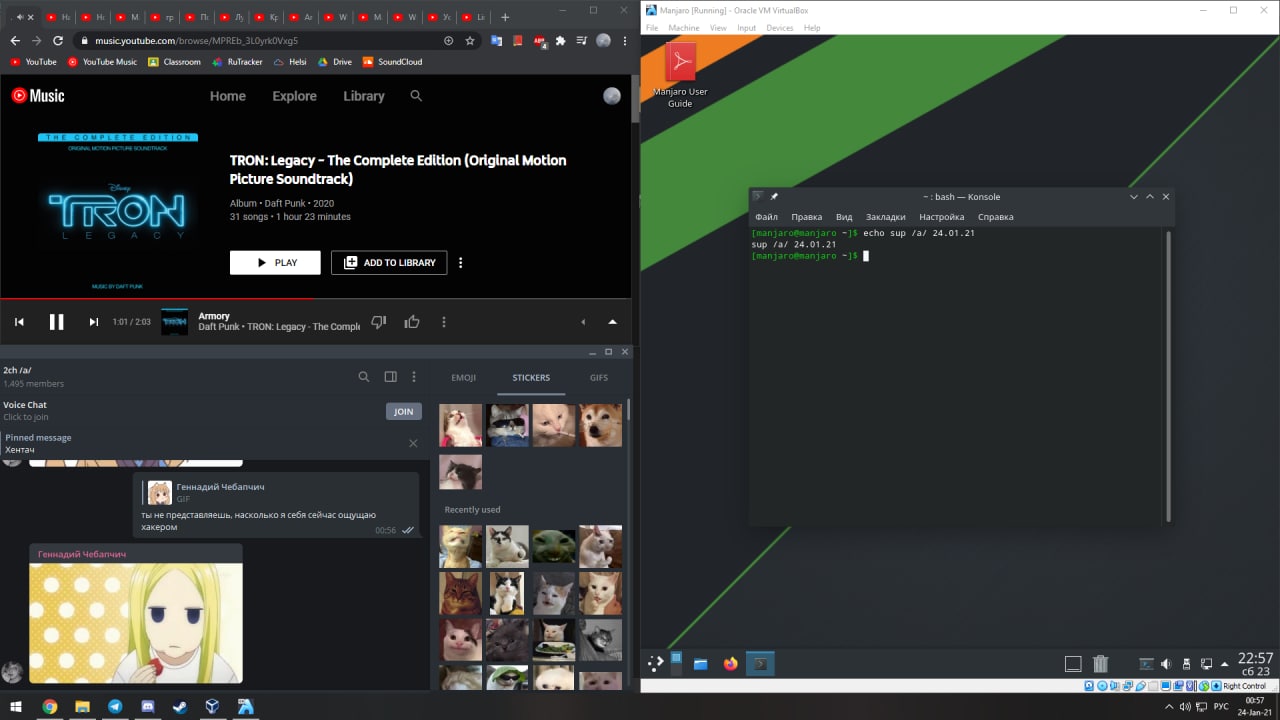
Task: Open the Konsole Вид menu
Action: coord(844,217)
